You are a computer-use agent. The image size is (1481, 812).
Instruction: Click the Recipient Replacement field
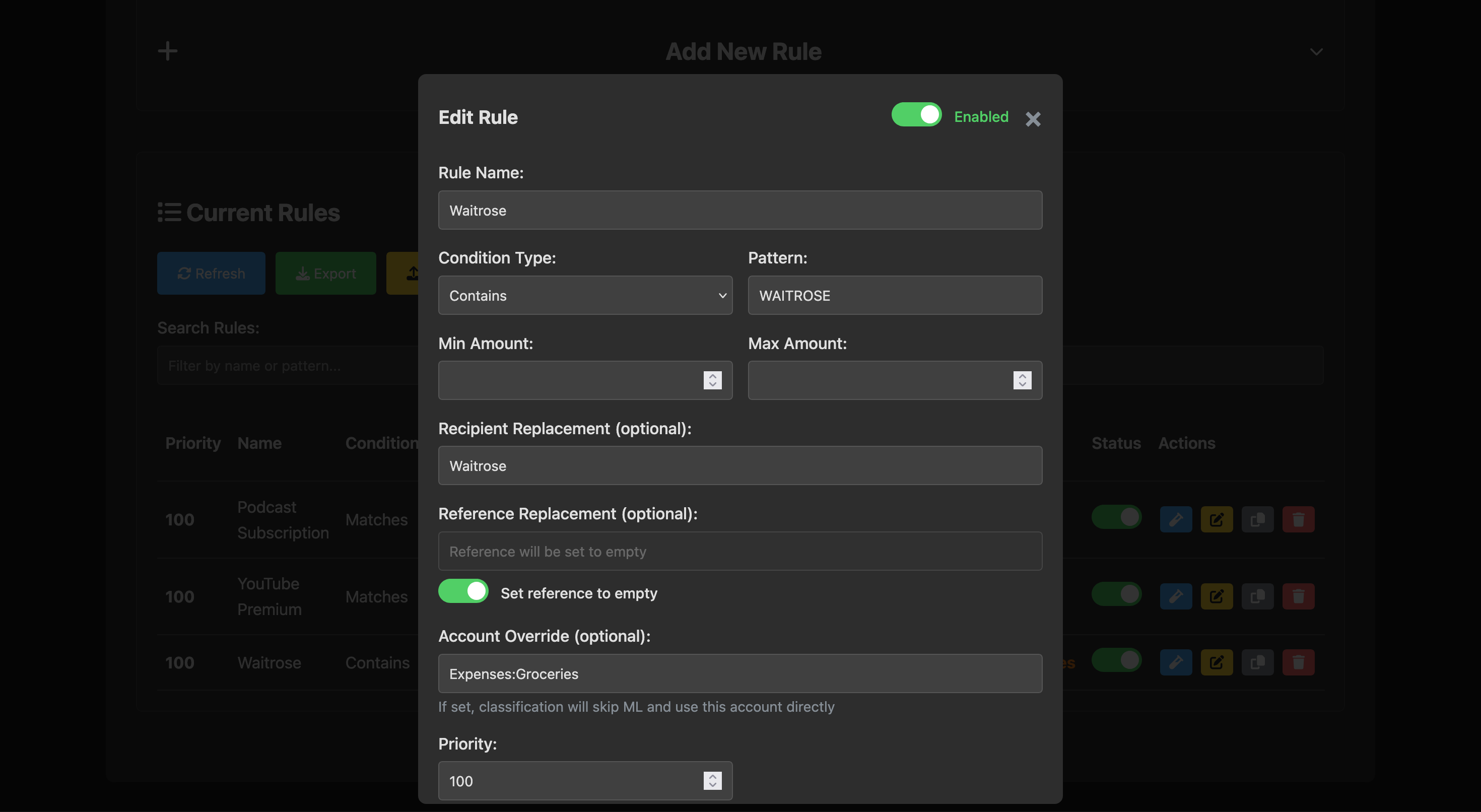click(740, 466)
